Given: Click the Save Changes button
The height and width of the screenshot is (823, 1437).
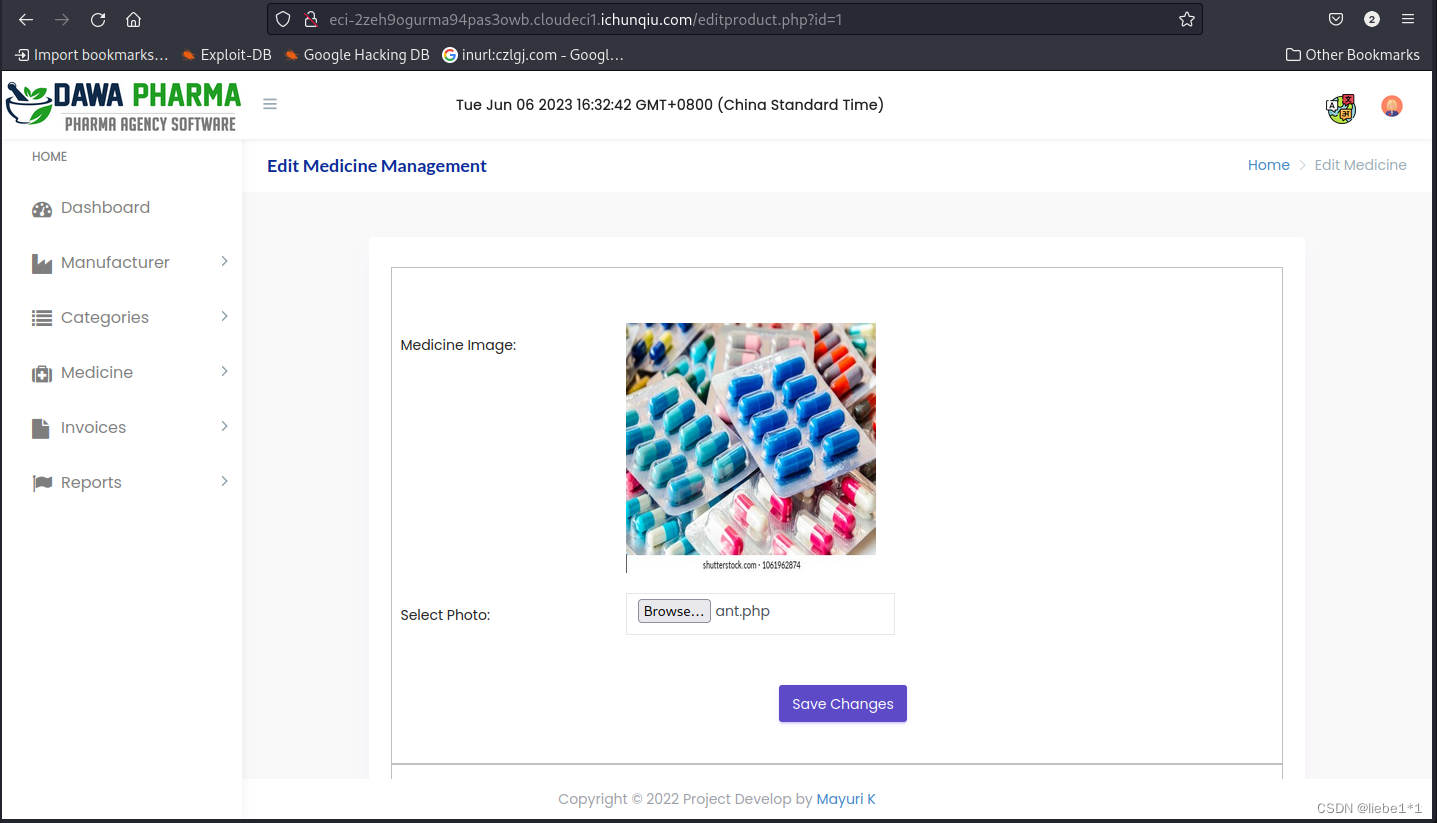Looking at the screenshot, I should coord(843,703).
